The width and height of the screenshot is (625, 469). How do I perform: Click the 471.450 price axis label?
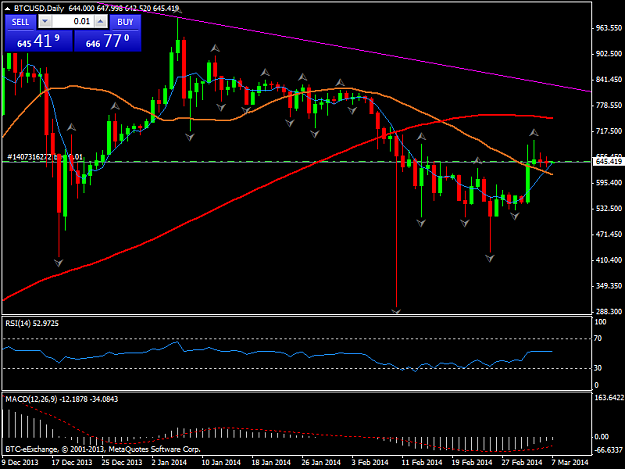pos(609,234)
